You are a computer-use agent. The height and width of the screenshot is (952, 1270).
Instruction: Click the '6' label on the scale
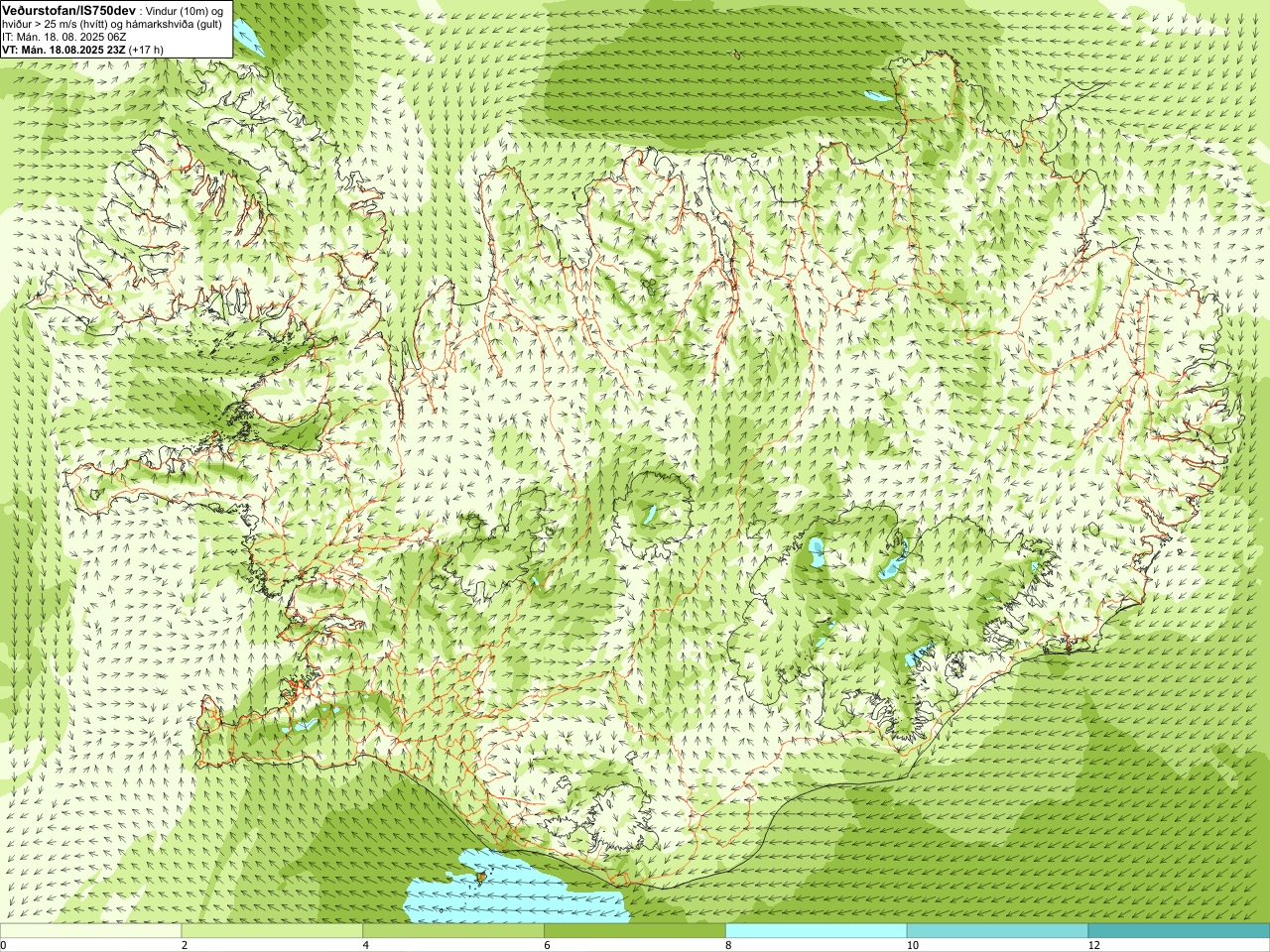coord(548,945)
